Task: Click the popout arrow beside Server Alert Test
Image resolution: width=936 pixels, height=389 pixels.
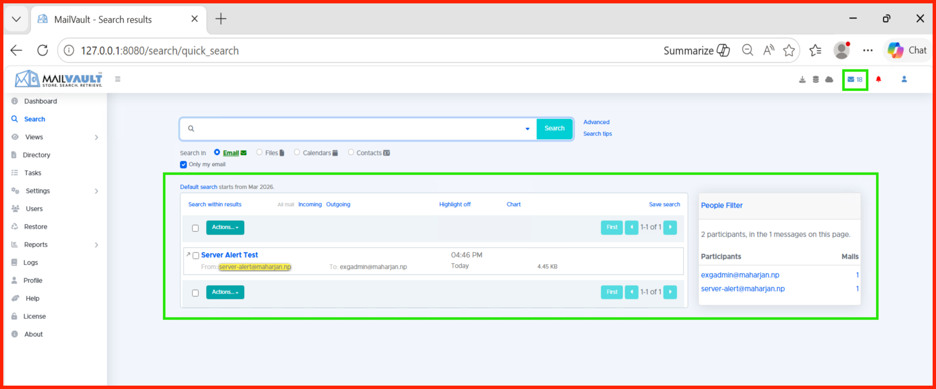Action: tap(188, 255)
